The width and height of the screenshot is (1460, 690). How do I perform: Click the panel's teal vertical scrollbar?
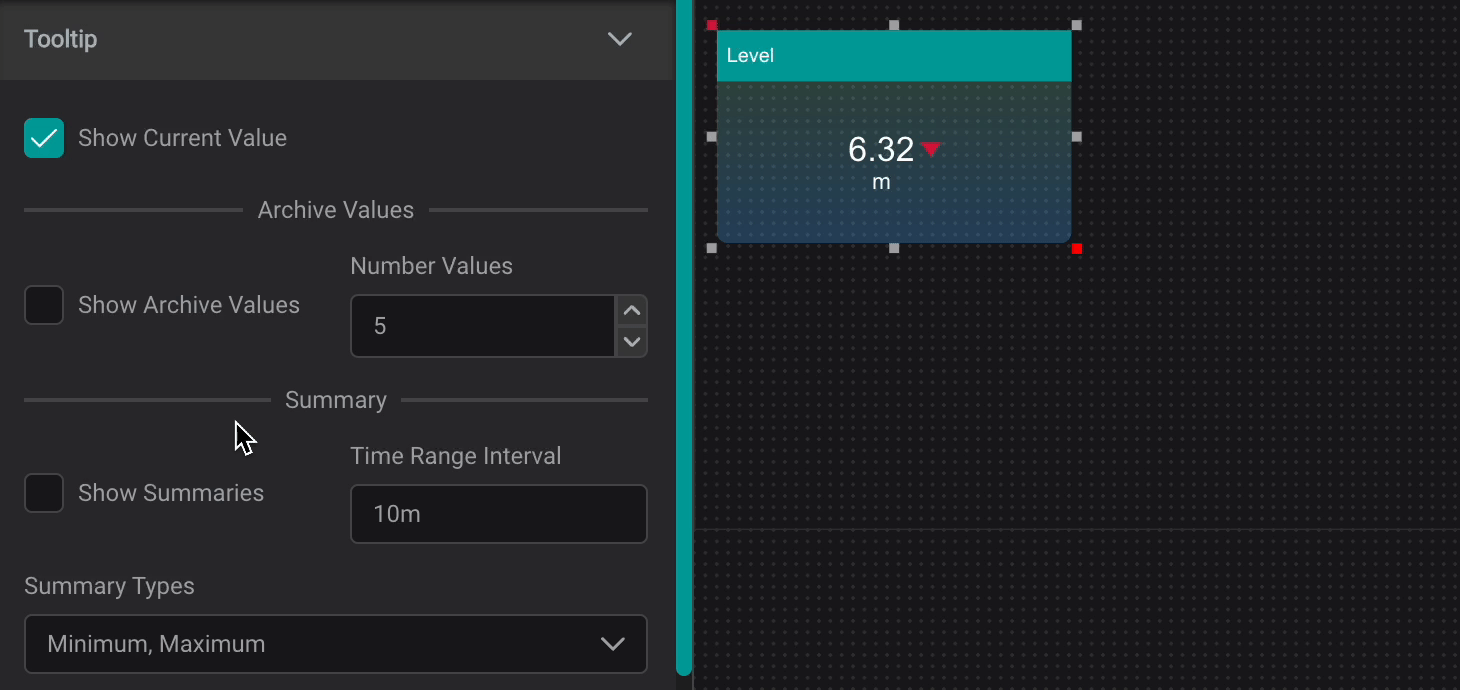pyautogui.click(x=684, y=337)
